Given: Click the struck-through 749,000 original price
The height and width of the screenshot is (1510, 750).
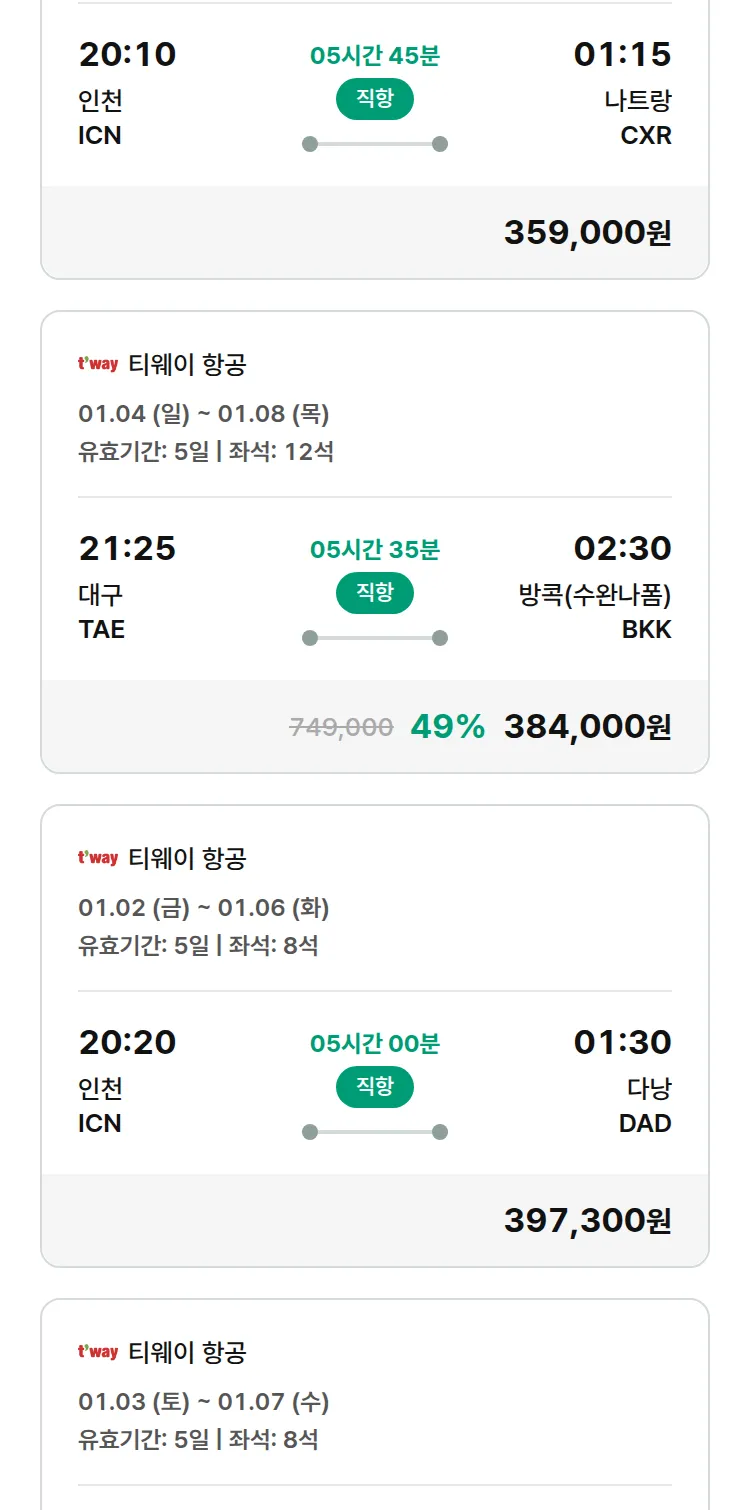Looking at the screenshot, I should click(341, 727).
